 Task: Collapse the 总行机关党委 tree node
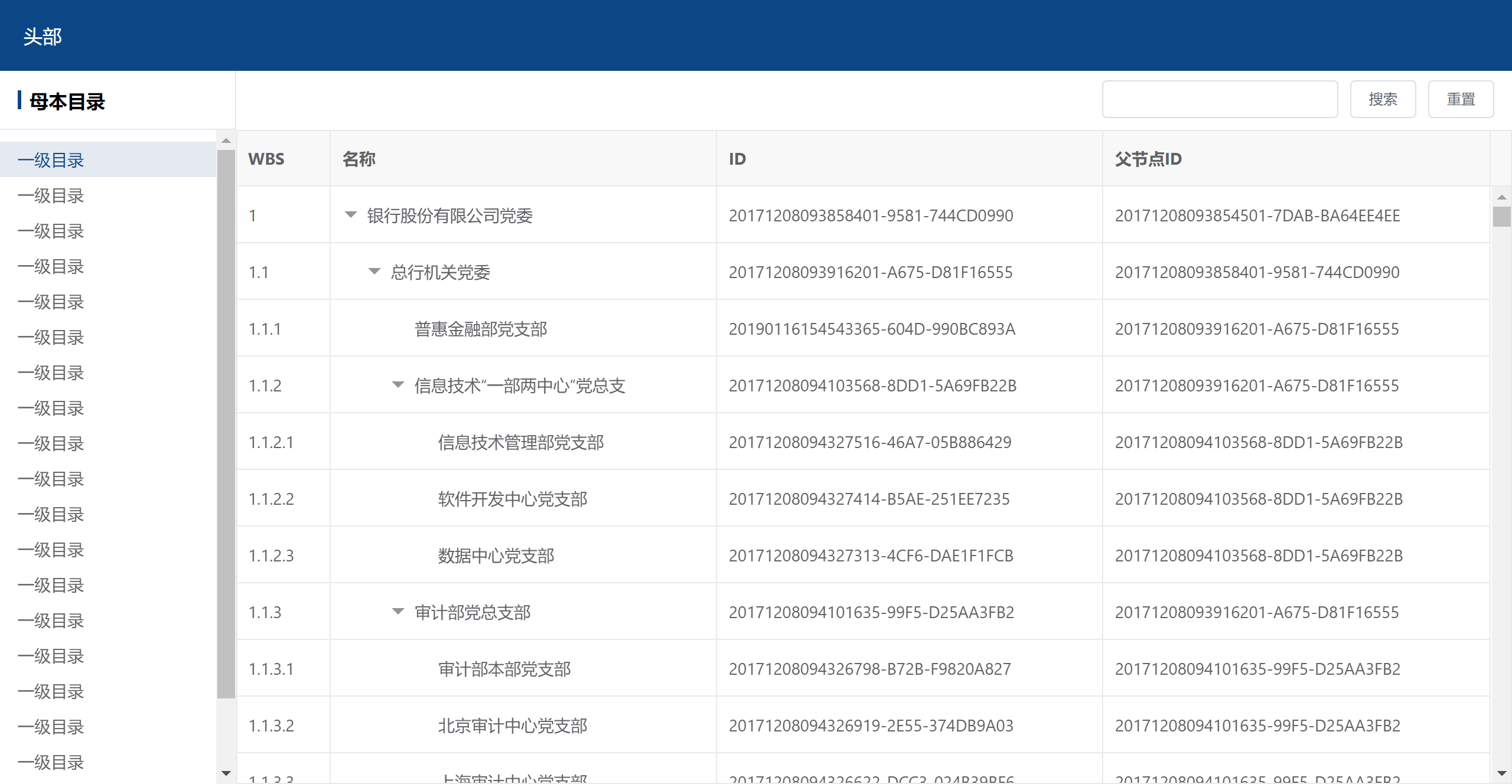click(374, 272)
